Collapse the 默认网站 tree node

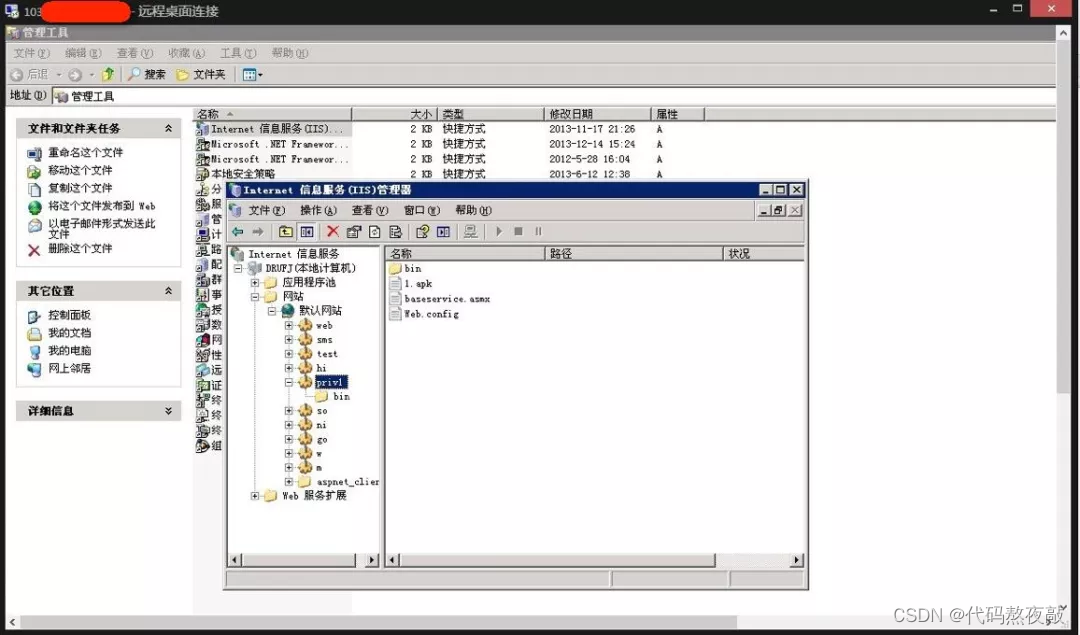click(272, 311)
